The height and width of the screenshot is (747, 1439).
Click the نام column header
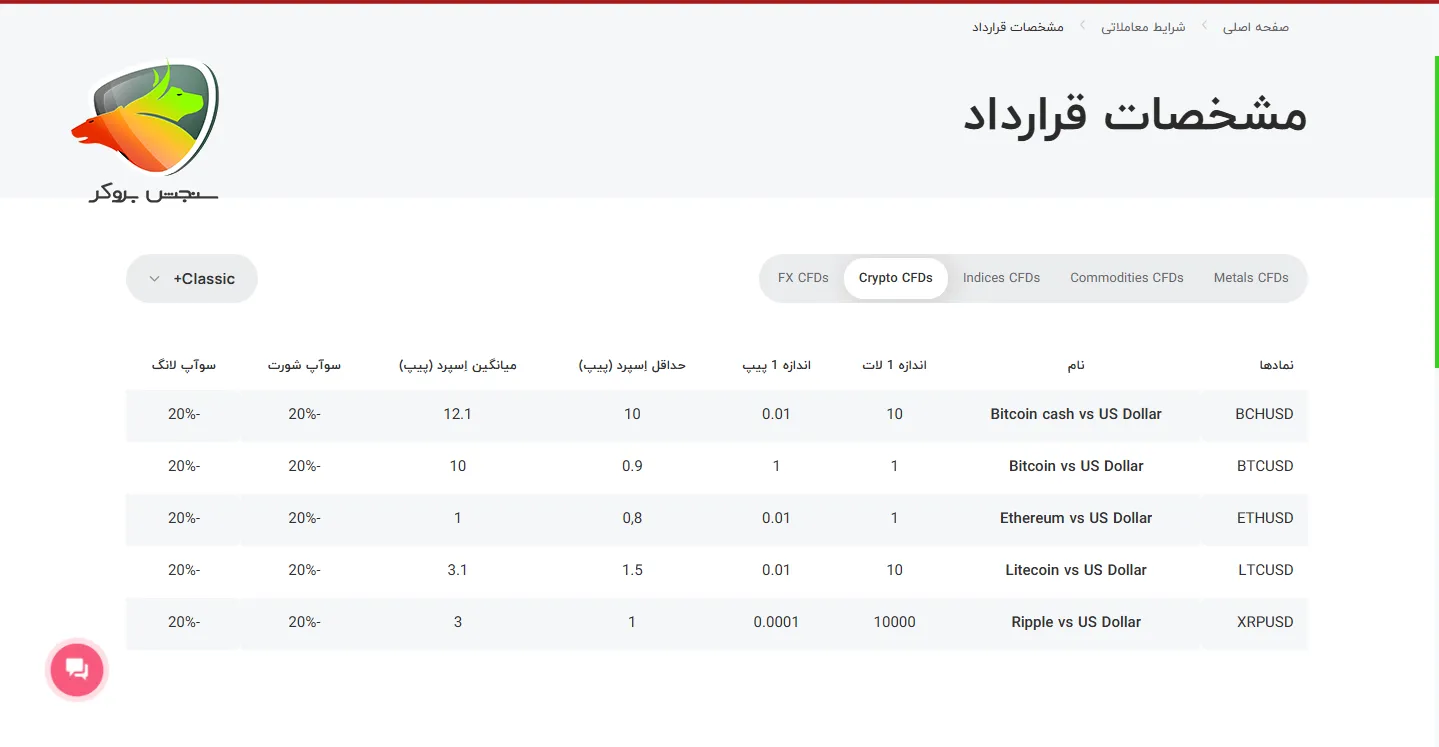pyautogui.click(x=1075, y=365)
